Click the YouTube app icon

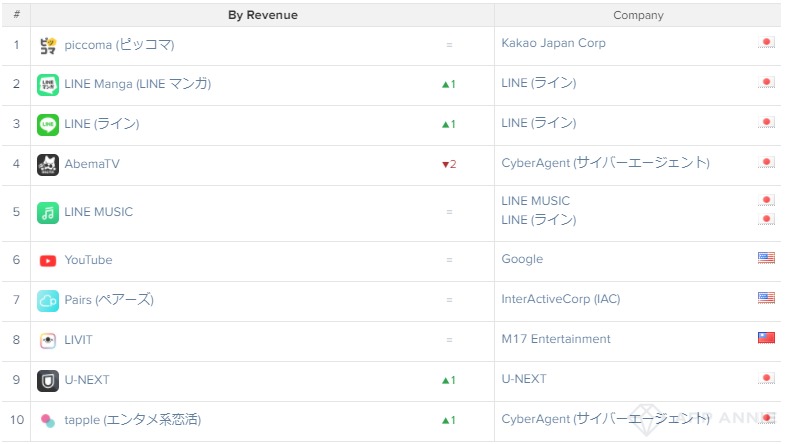(48, 261)
